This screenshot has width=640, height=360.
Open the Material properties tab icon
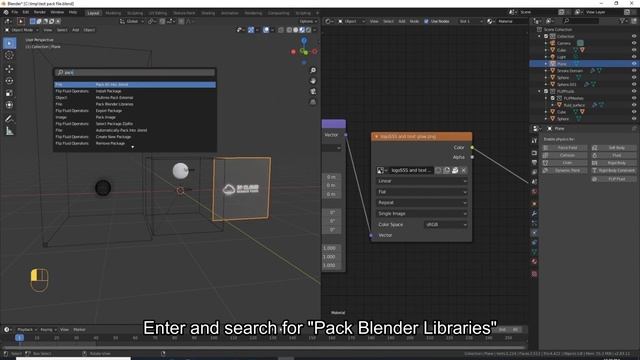tap(534, 262)
